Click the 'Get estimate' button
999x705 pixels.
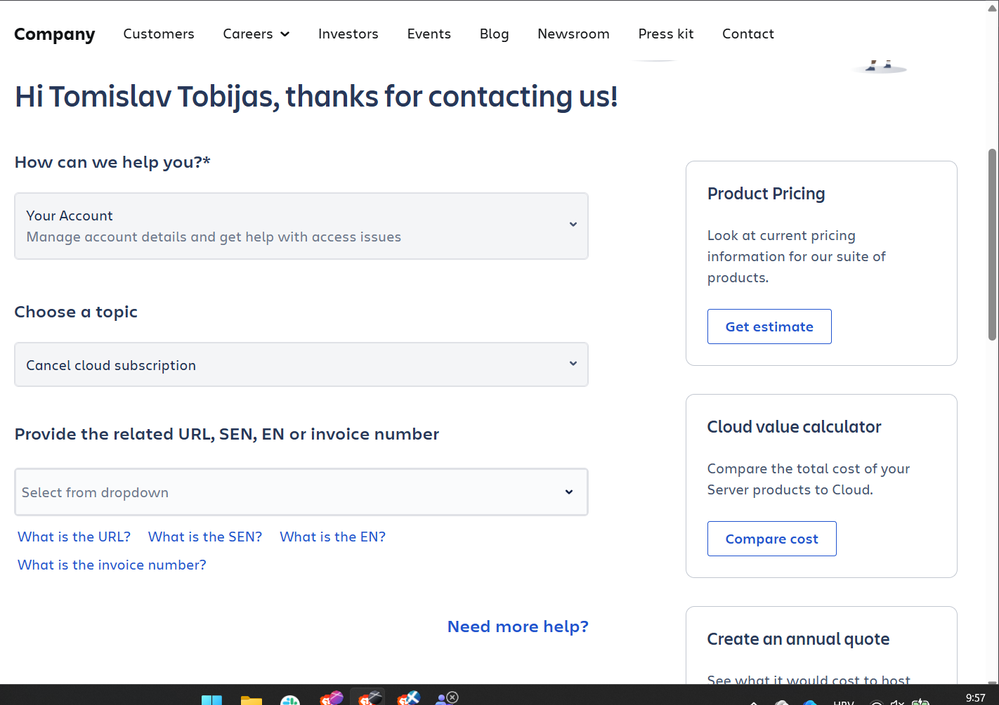(769, 327)
